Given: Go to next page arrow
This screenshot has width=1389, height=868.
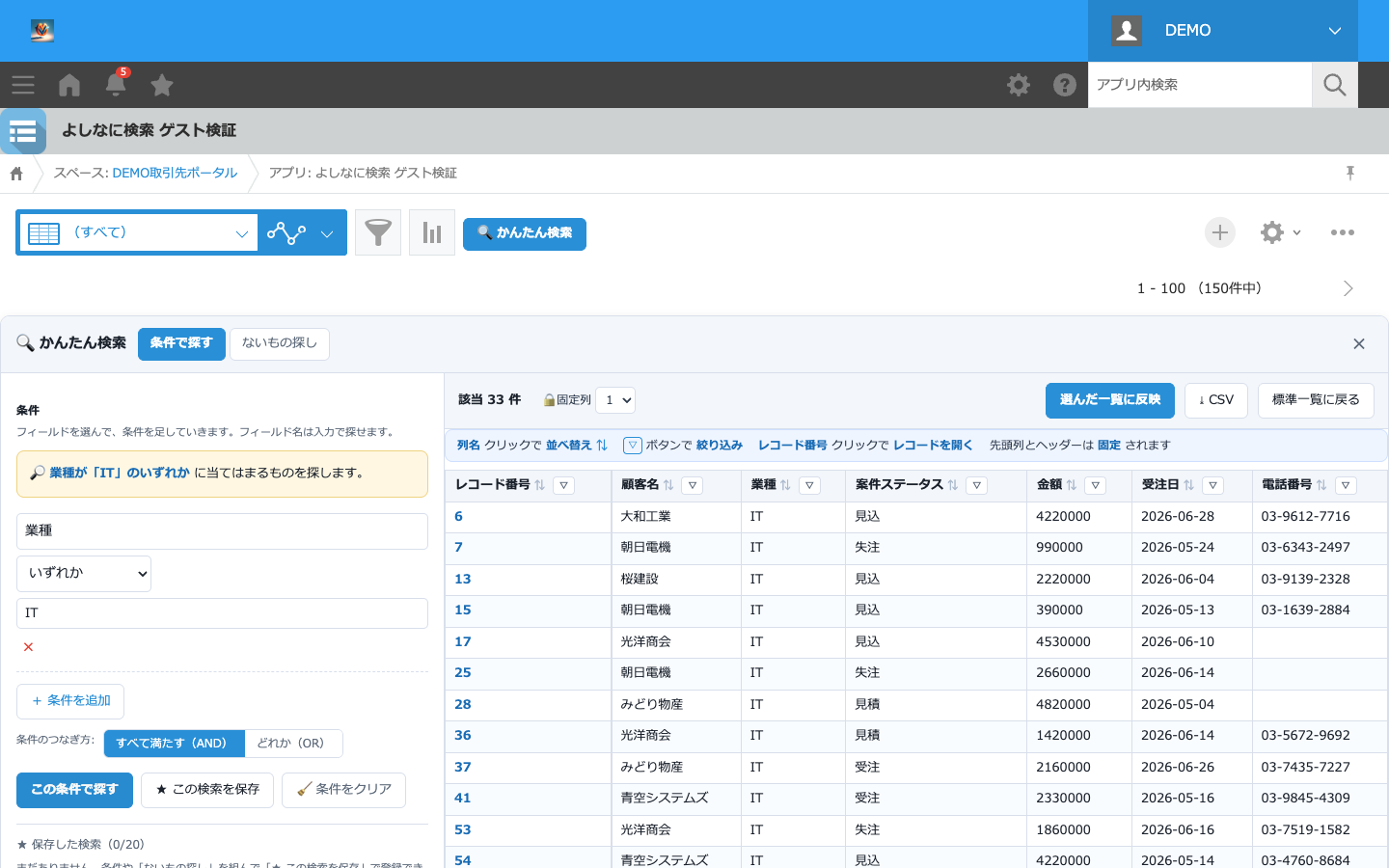Looking at the screenshot, I should click(1348, 288).
